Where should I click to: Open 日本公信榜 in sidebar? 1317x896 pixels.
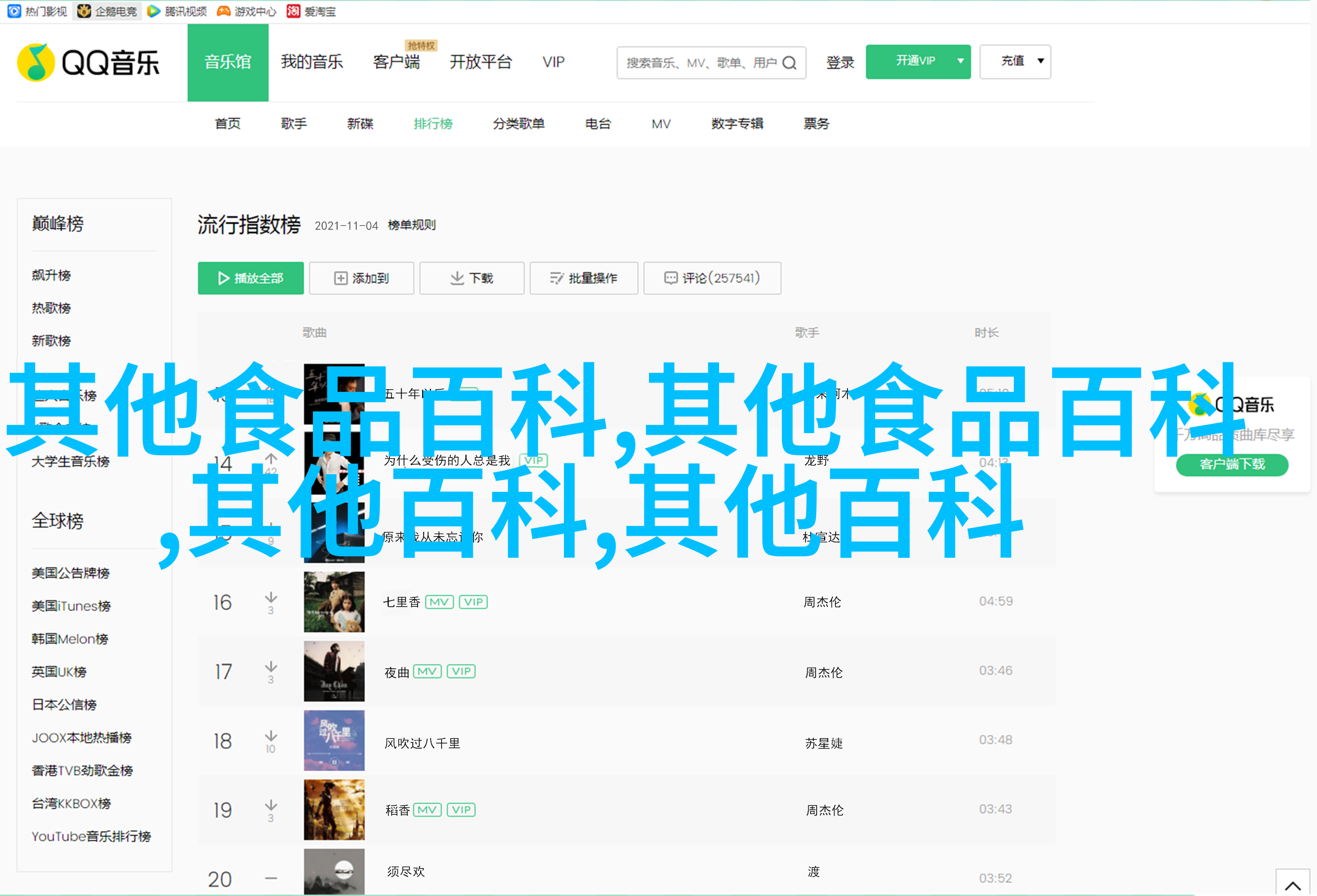(x=64, y=705)
